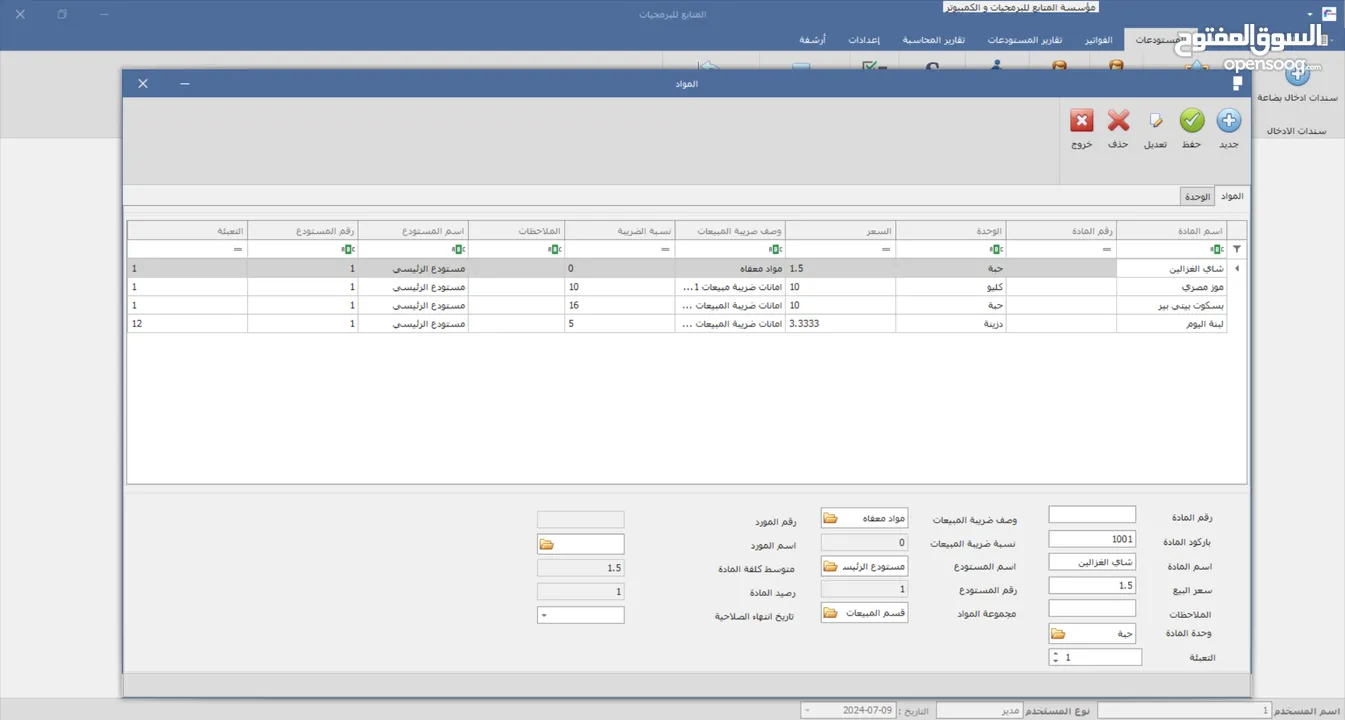Open folder icon for اسم المورد field
The width and height of the screenshot is (1345, 720).
point(546,544)
